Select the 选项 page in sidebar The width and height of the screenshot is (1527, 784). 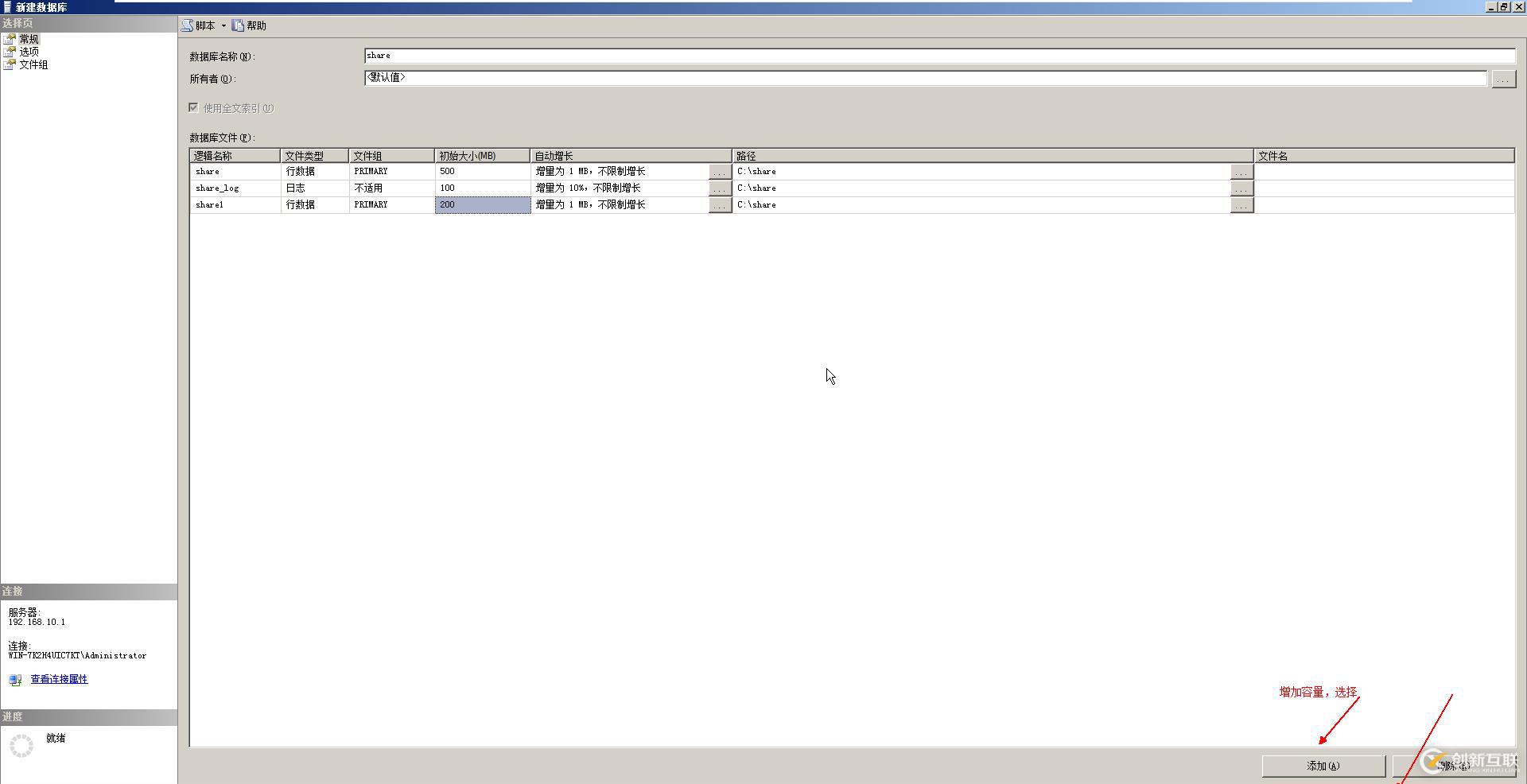[x=29, y=52]
